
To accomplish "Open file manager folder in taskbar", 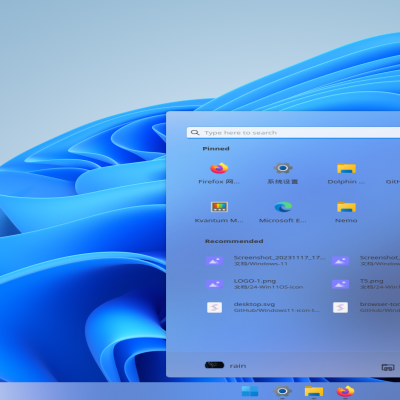I will click(314, 391).
